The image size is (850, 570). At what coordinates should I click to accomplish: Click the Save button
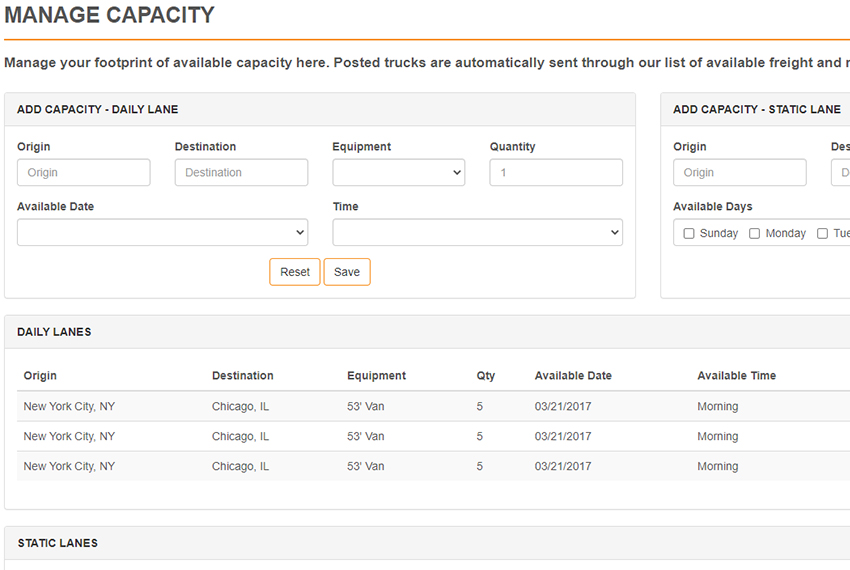[x=347, y=272]
